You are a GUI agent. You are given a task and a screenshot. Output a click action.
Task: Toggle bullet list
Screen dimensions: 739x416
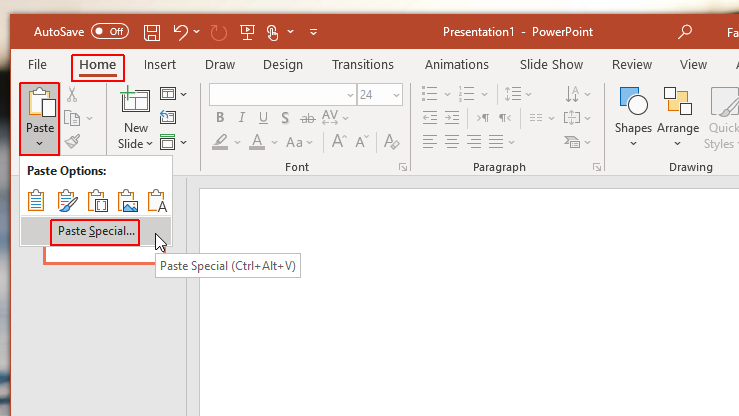(429, 94)
